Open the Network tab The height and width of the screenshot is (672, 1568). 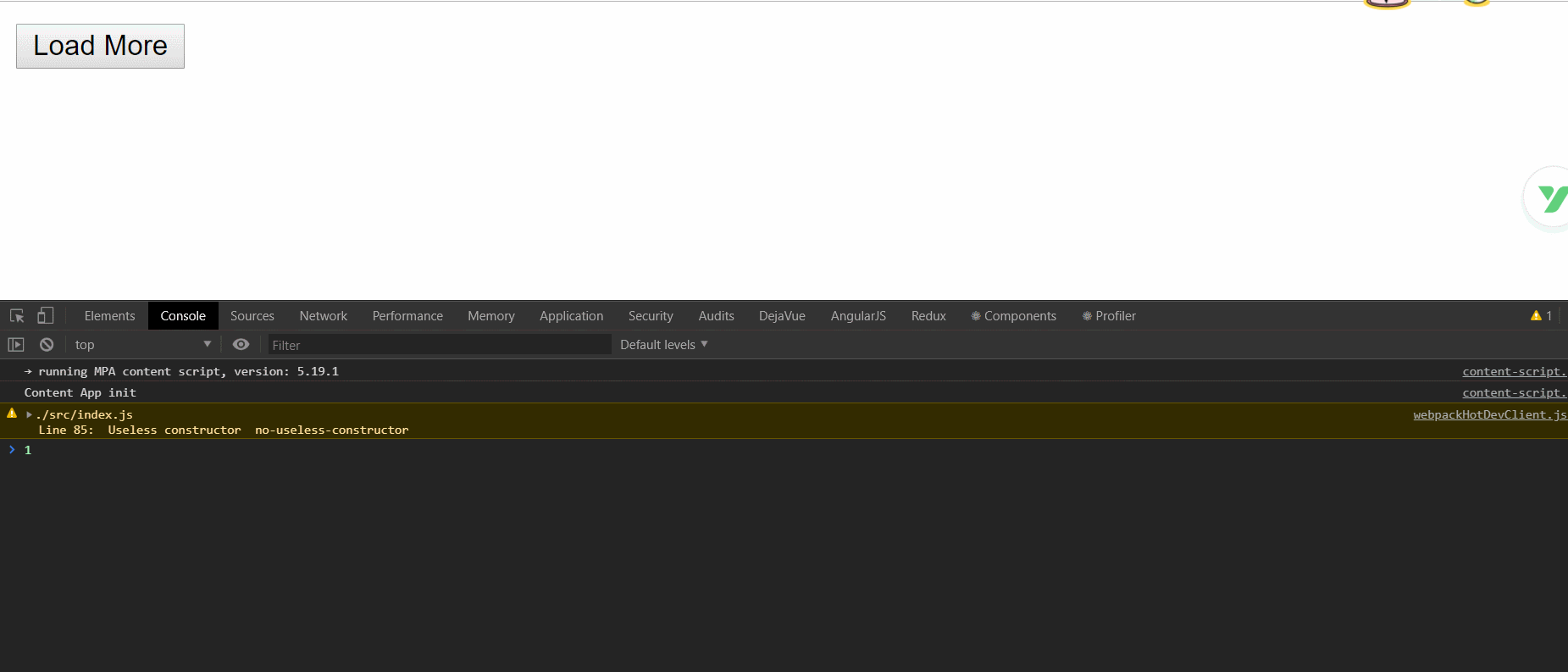click(x=324, y=316)
